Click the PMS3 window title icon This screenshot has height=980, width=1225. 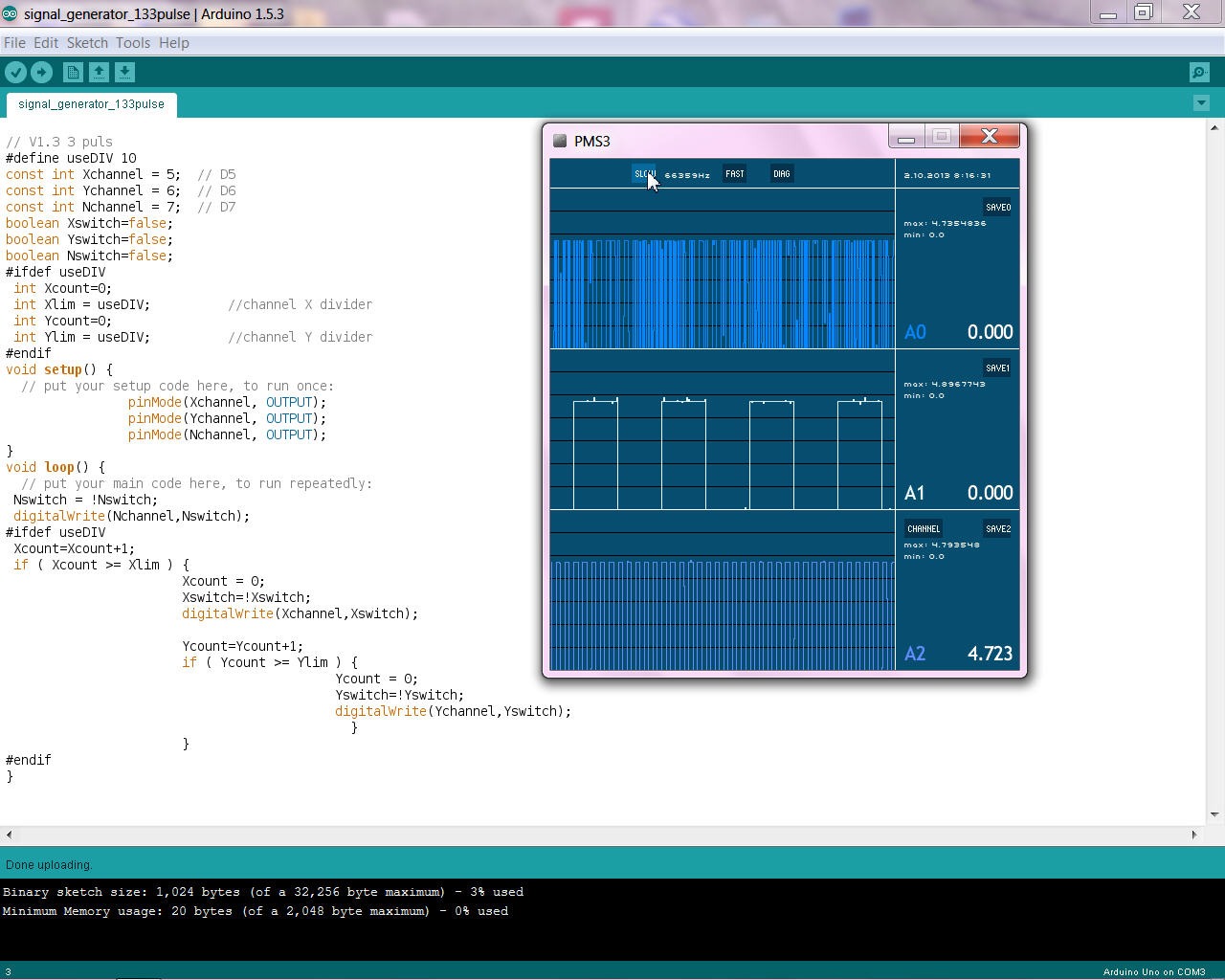(x=560, y=141)
